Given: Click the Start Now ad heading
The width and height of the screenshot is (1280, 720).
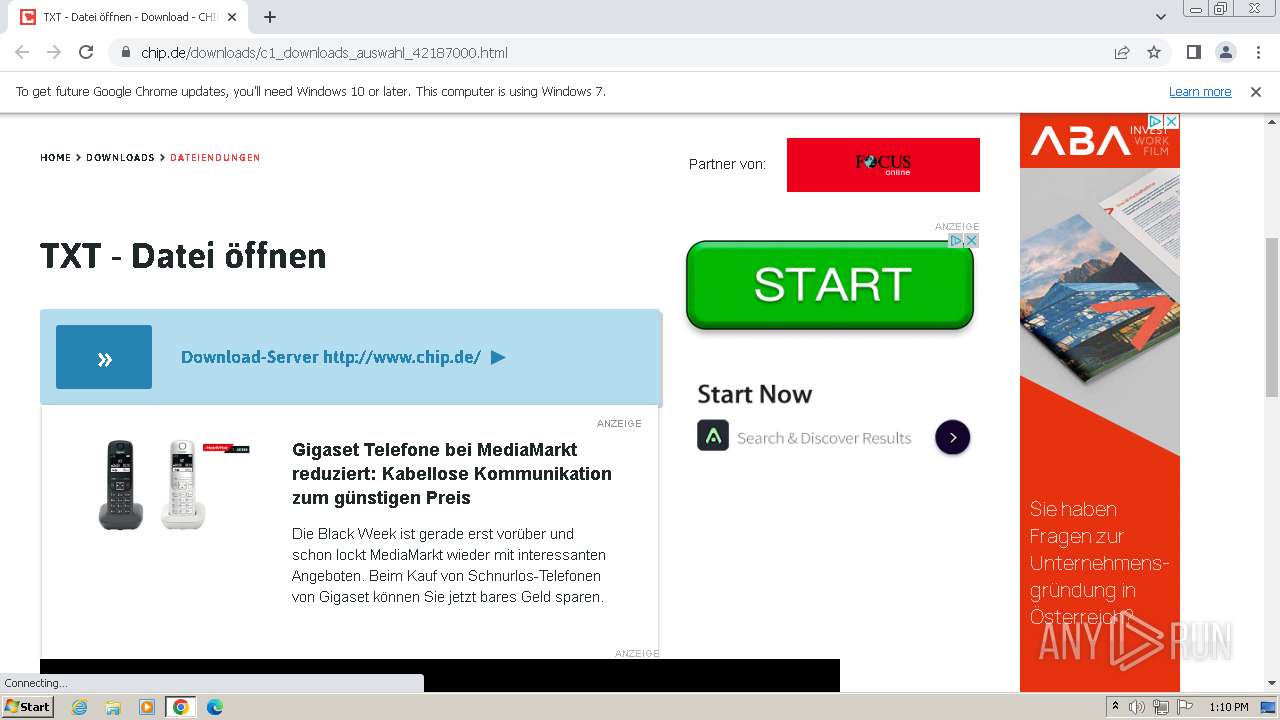Looking at the screenshot, I should tap(754, 394).
